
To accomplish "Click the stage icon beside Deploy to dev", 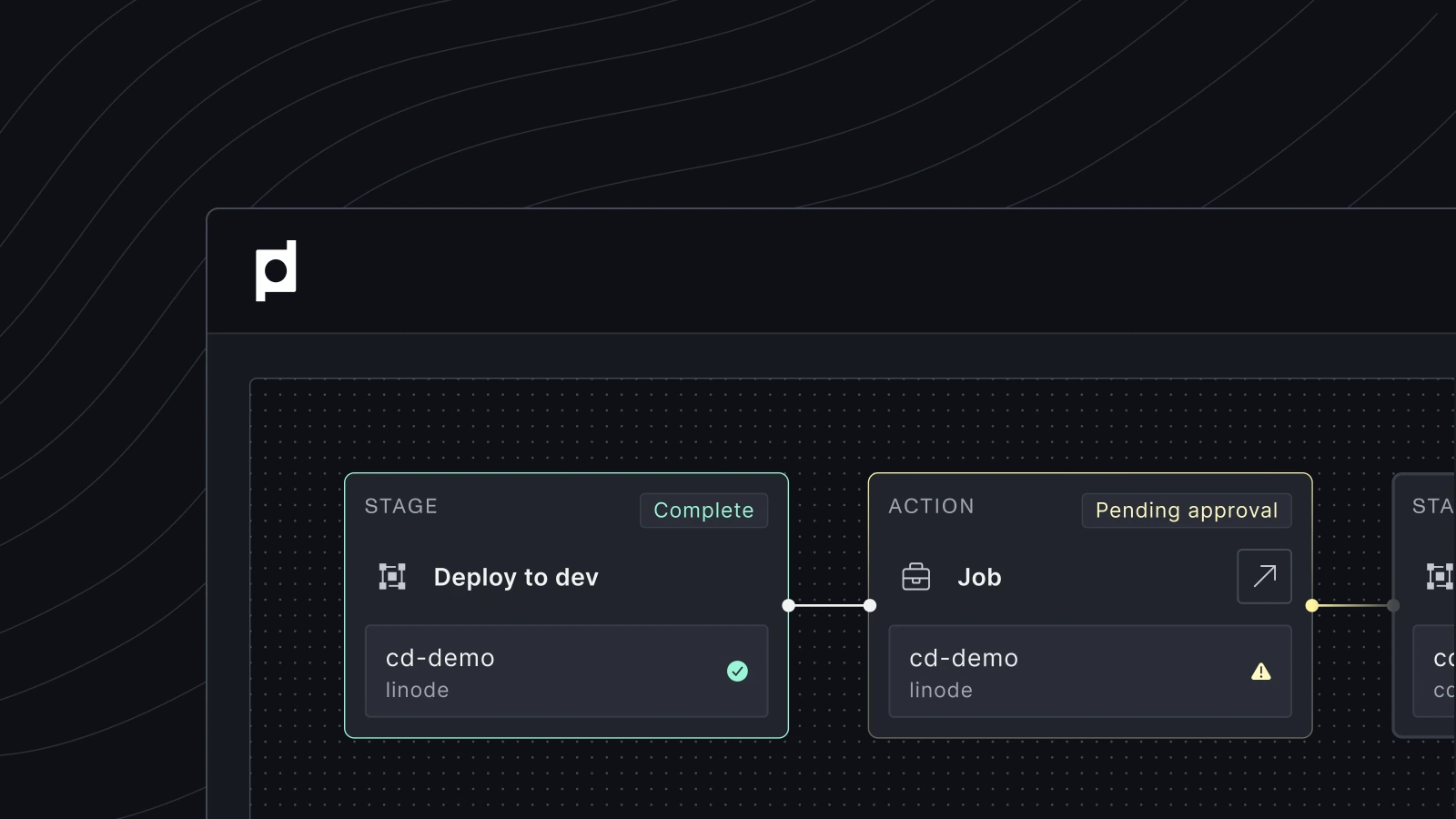I will [392, 577].
